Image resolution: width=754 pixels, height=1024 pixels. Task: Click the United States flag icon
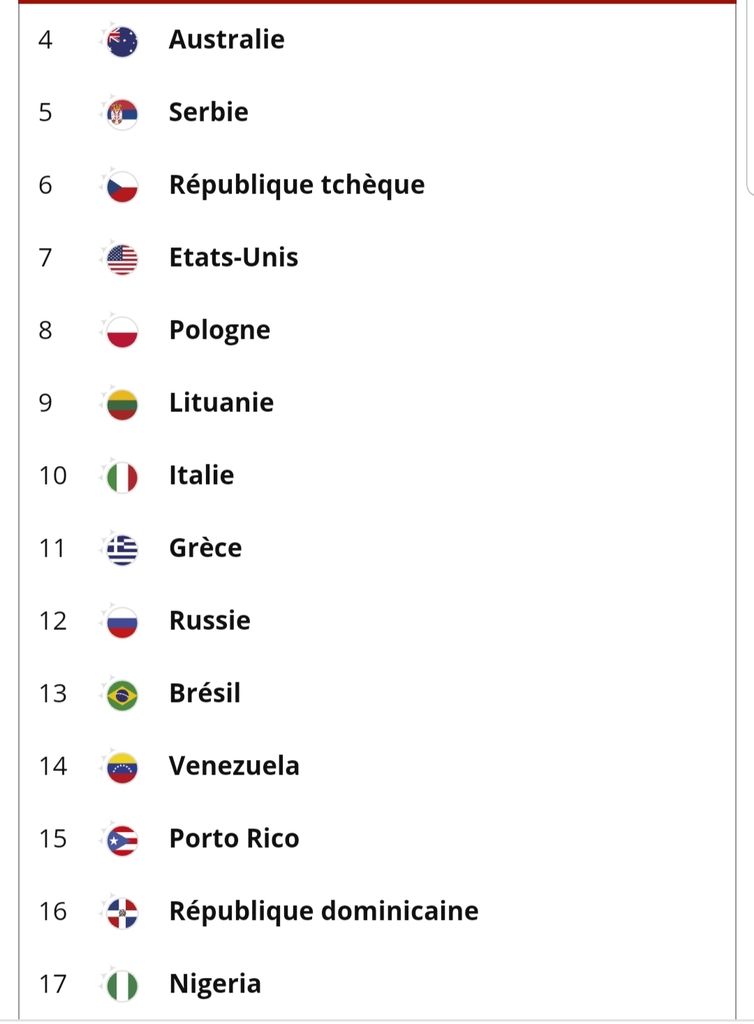click(x=122, y=259)
